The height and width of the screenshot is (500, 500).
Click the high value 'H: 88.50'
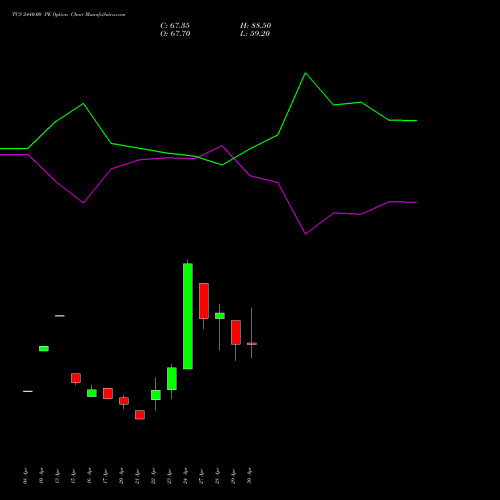(x=256, y=26)
